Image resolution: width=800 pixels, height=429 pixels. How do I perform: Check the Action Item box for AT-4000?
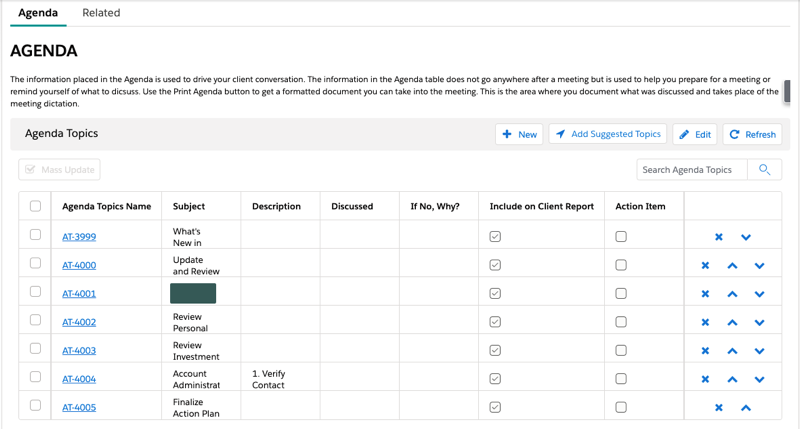pyautogui.click(x=621, y=266)
